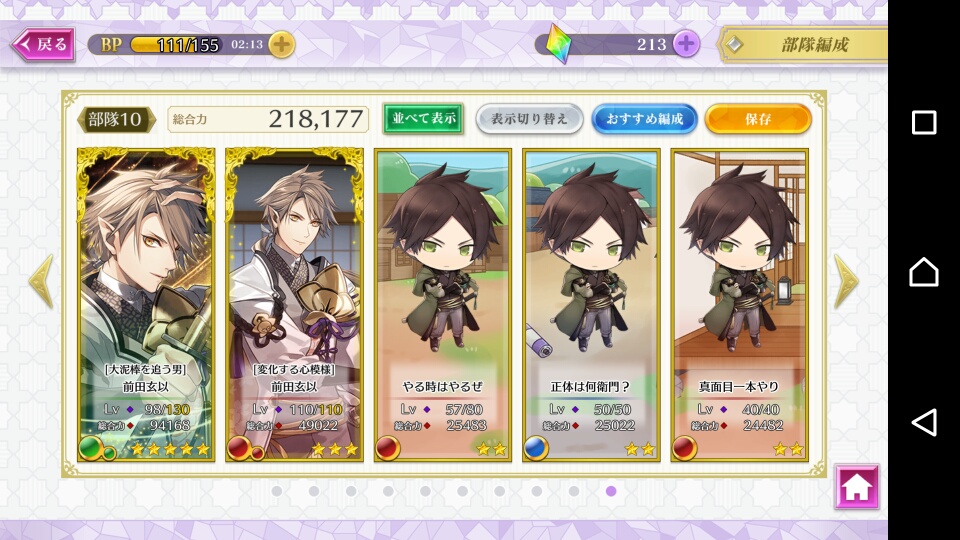
Task: Open the Android recent apps square
Action: tap(924, 122)
